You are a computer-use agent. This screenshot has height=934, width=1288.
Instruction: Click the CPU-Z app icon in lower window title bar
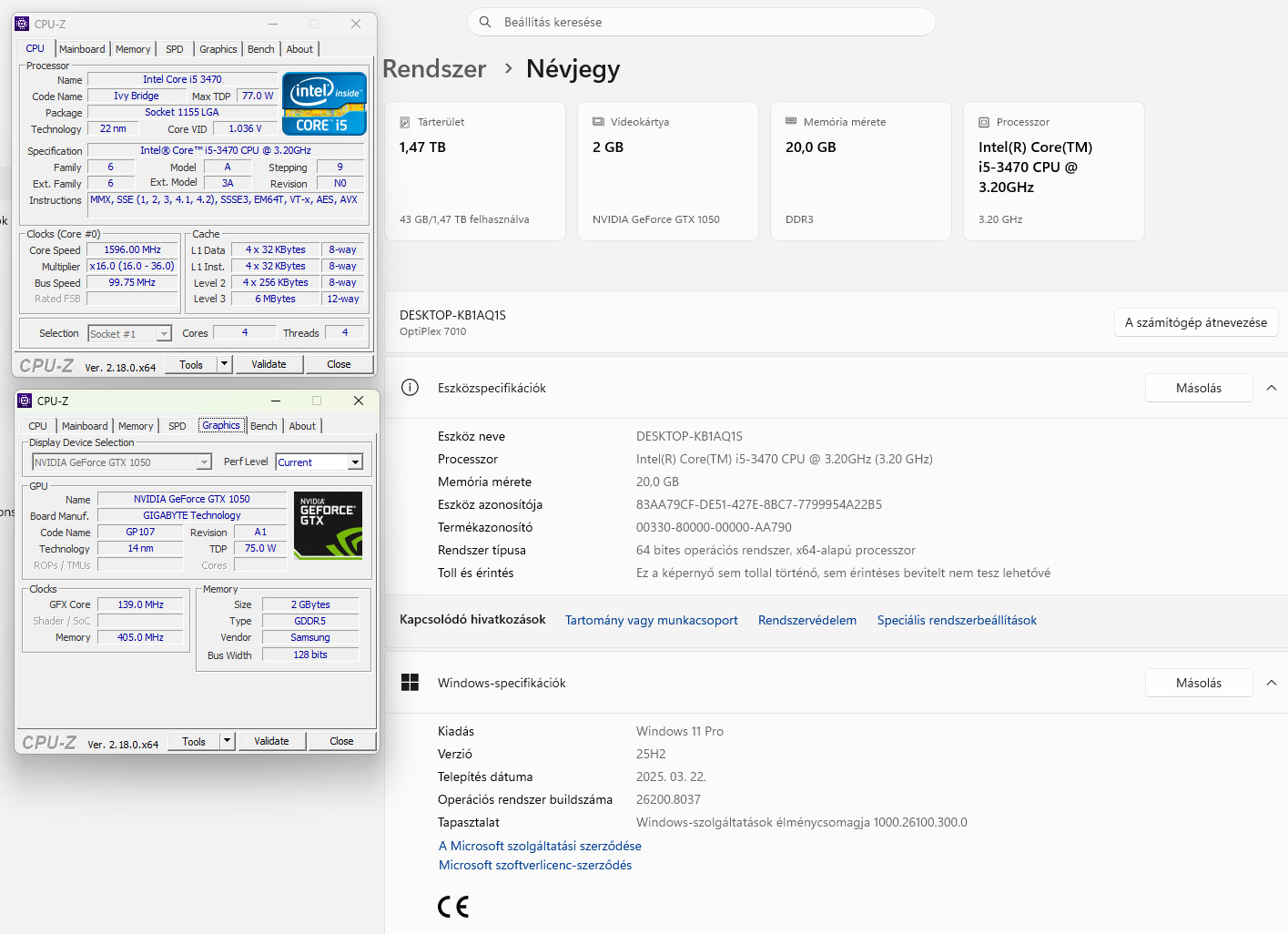pyautogui.click(x=25, y=401)
